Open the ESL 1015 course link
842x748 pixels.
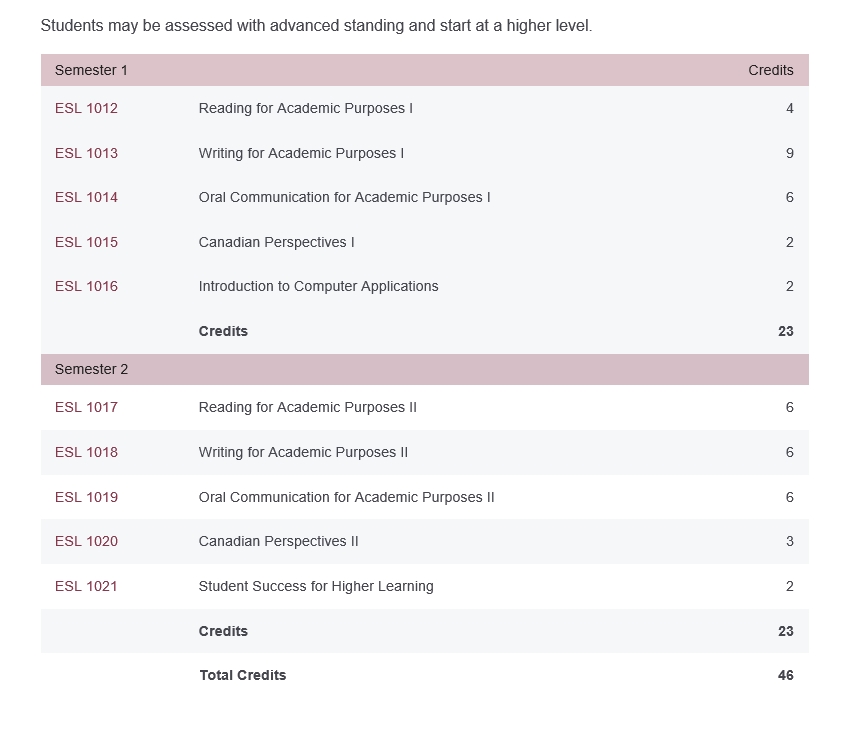point(86,242)
